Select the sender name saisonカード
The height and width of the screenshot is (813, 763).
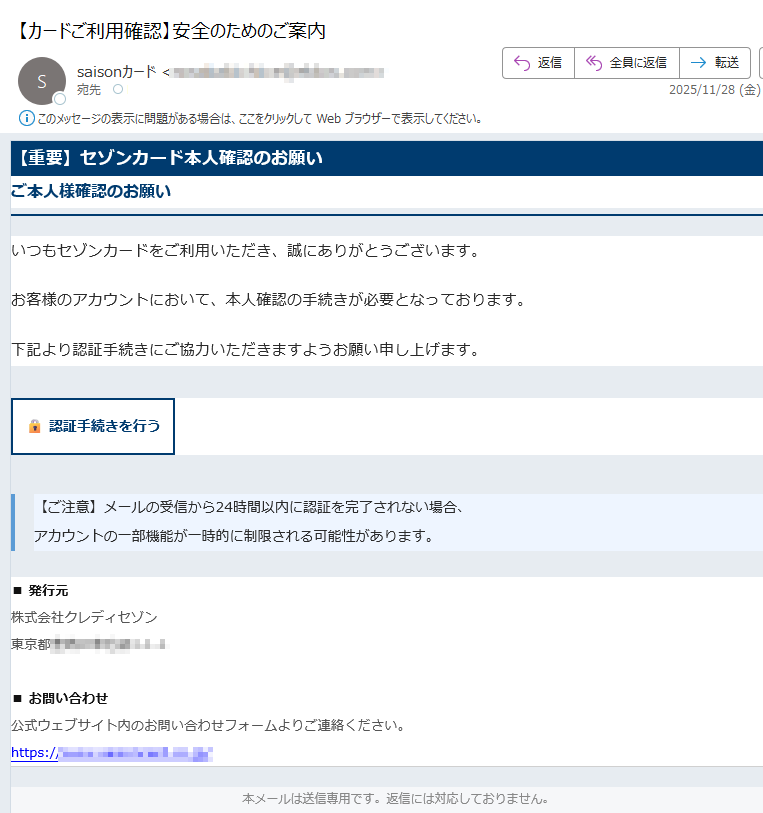pos(116,72)
